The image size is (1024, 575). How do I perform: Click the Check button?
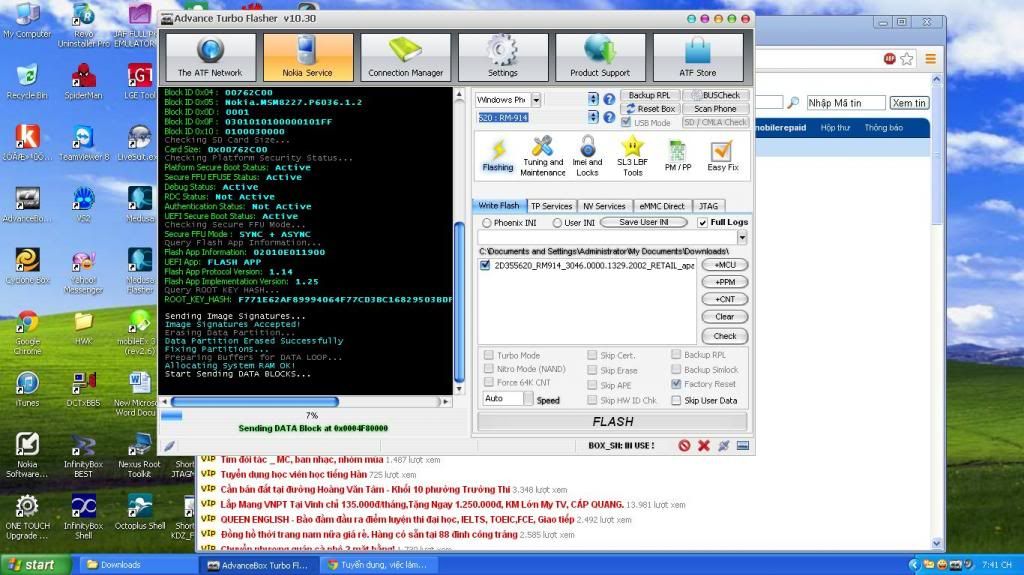725,336
